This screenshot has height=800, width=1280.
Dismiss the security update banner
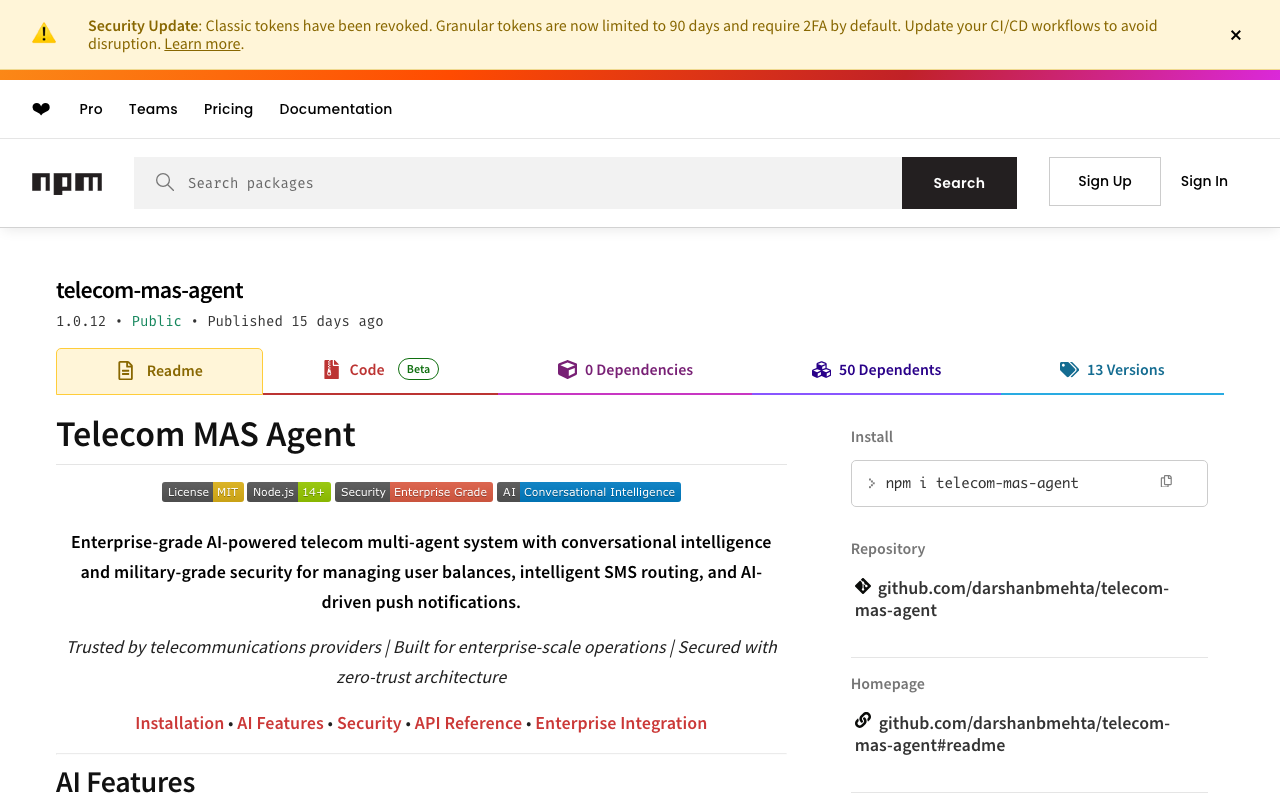[1236, 35]
